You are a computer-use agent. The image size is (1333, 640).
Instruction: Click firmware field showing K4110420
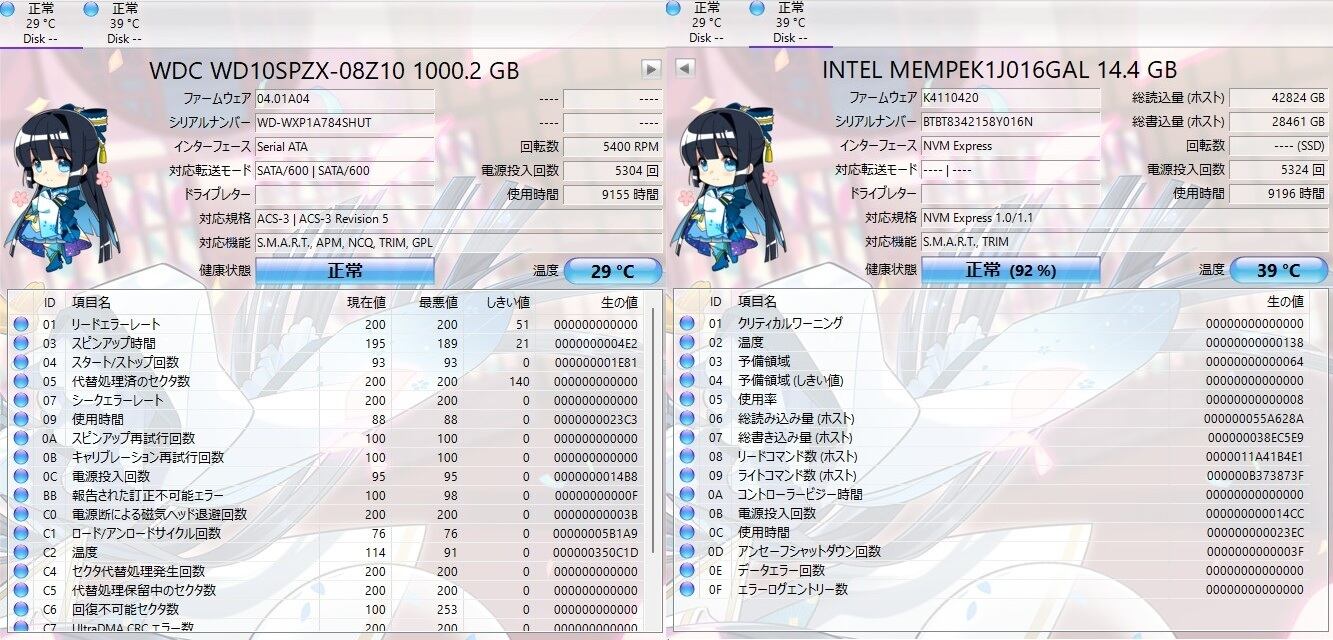[1010, 97]
